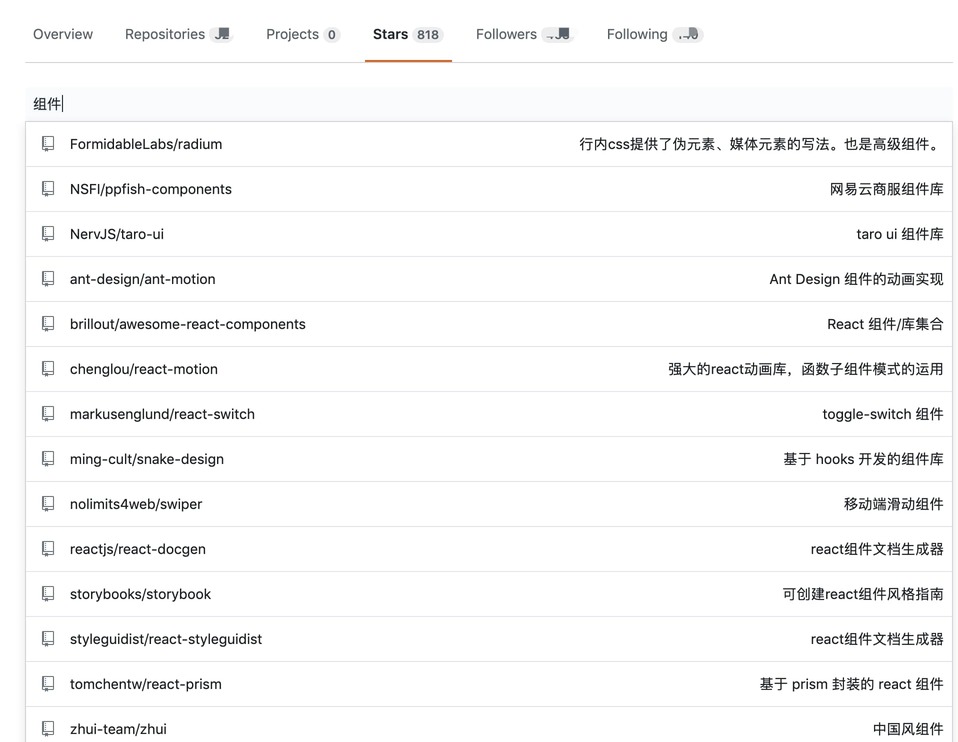Click the note 'React 组件/库集合'

point(885,324)
